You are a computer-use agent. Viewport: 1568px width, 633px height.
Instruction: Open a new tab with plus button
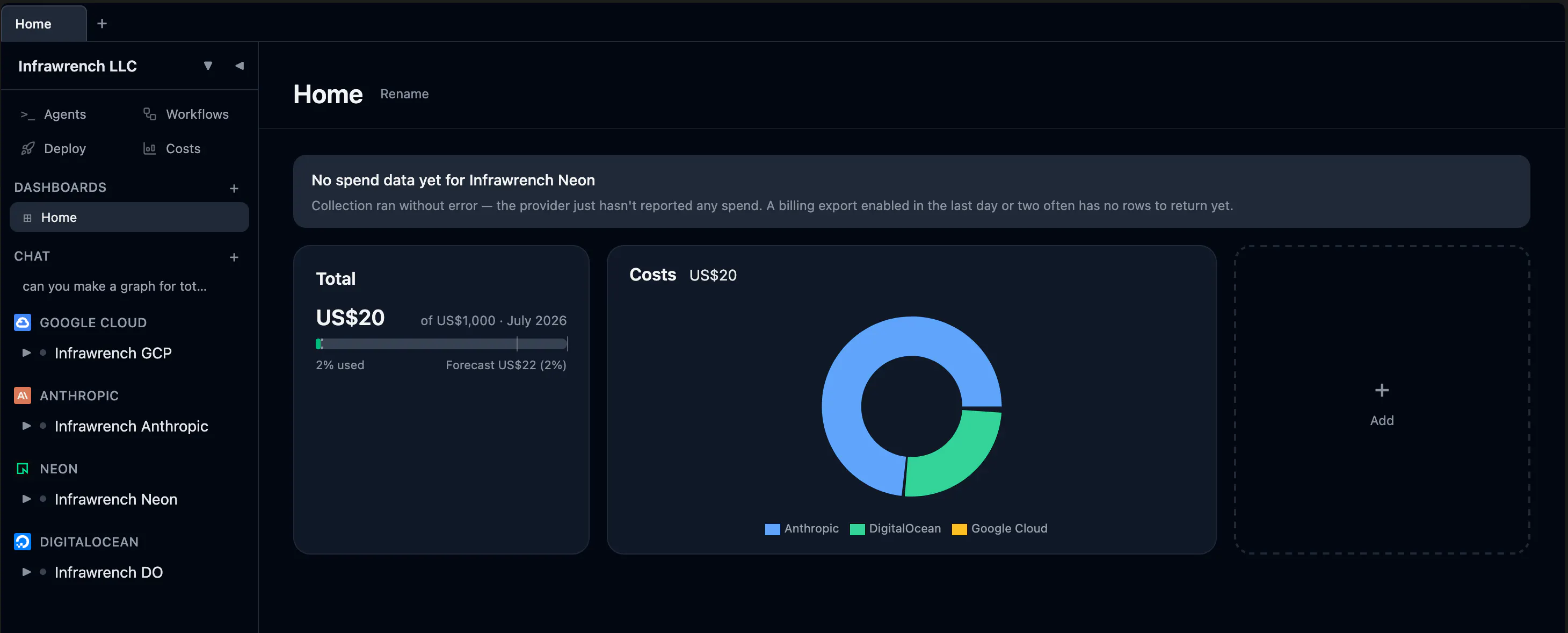pos(102,23)
